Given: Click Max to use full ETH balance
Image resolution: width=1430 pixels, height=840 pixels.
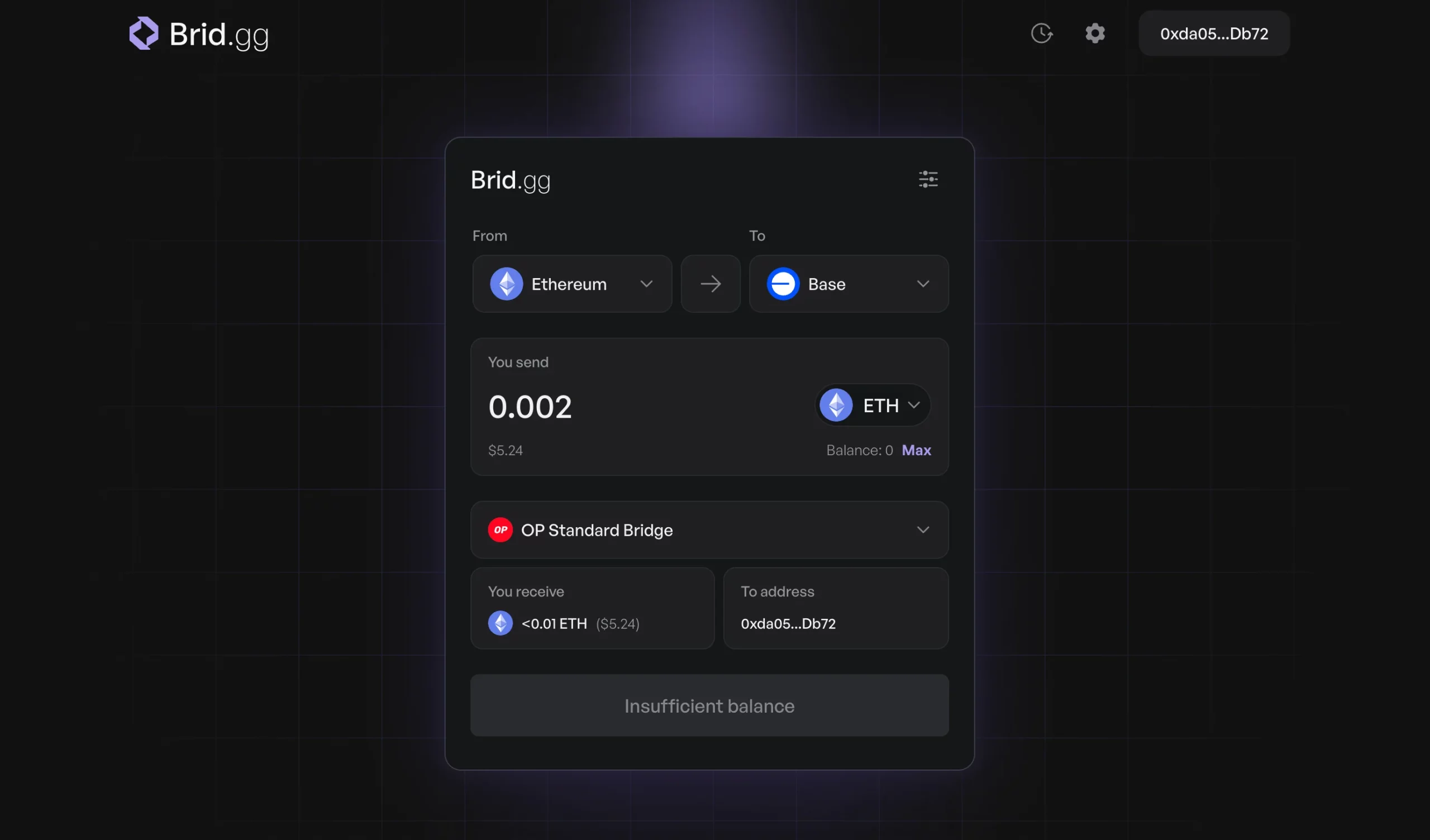Looking at the screenshot, I should [x=916, y=450].
